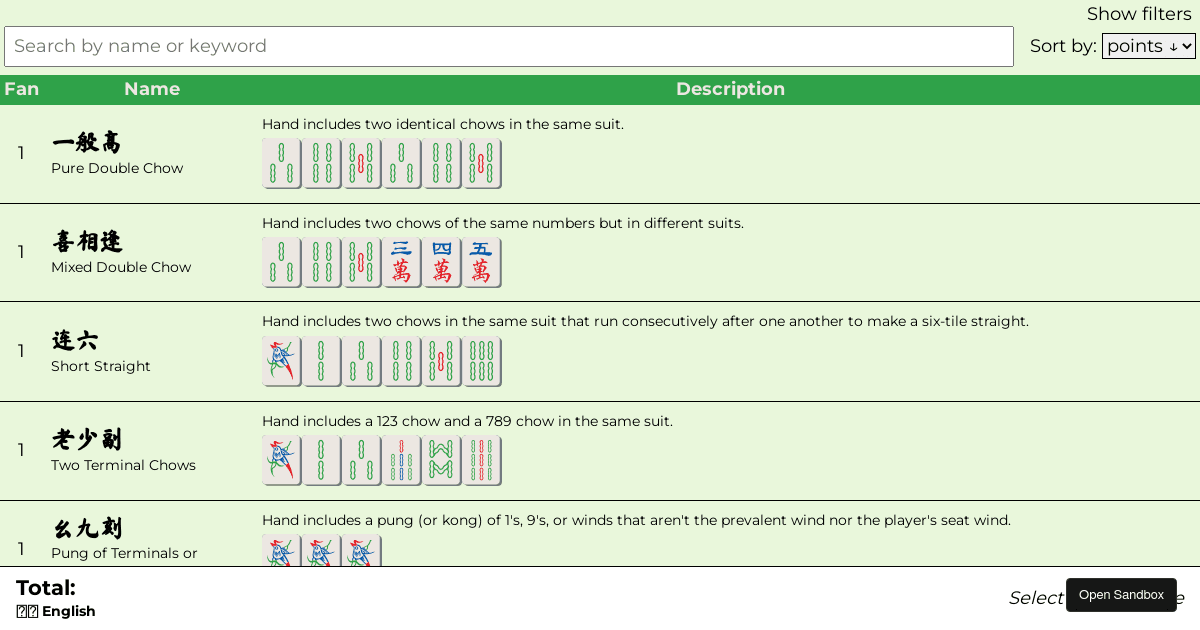Click the 7 Bamboo tile in Two Terminal Chows

click(402, 460)
